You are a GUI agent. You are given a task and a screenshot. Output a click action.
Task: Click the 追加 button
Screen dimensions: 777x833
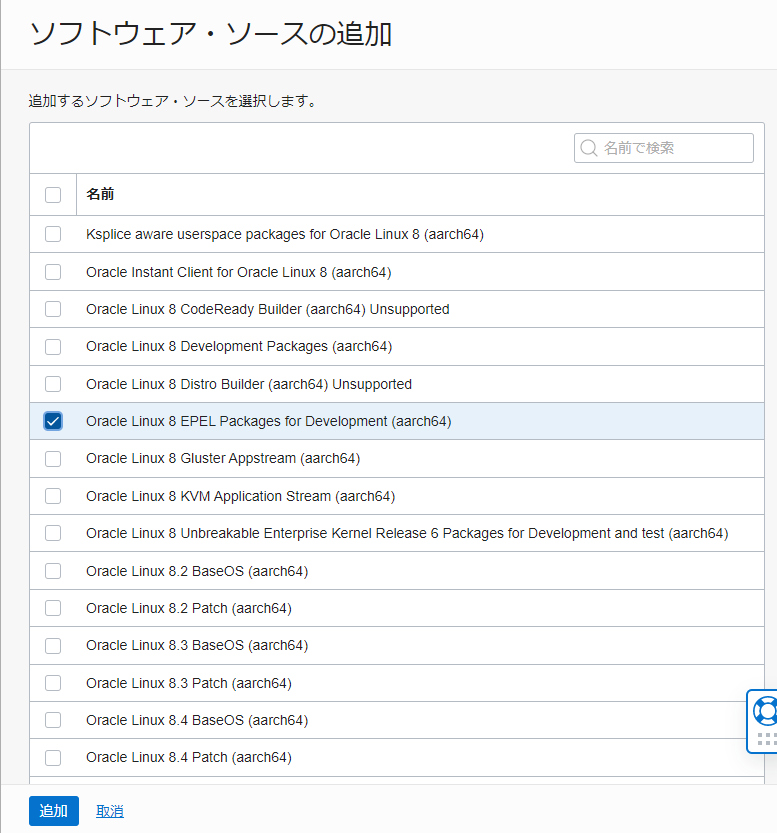pos(54,811)
